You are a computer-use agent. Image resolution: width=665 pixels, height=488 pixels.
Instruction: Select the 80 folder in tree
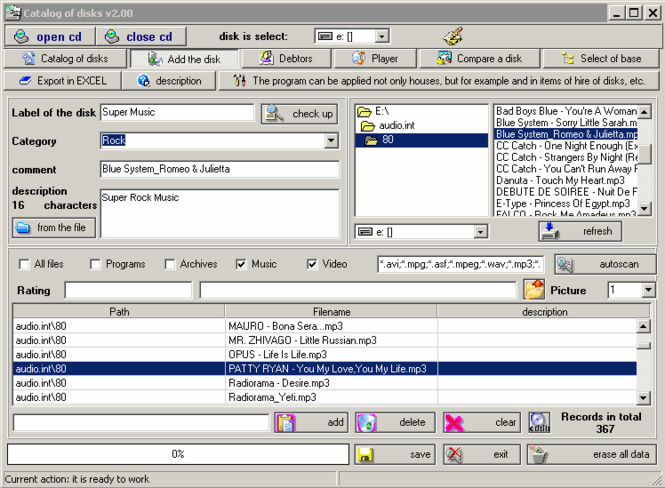pos(421,140)
